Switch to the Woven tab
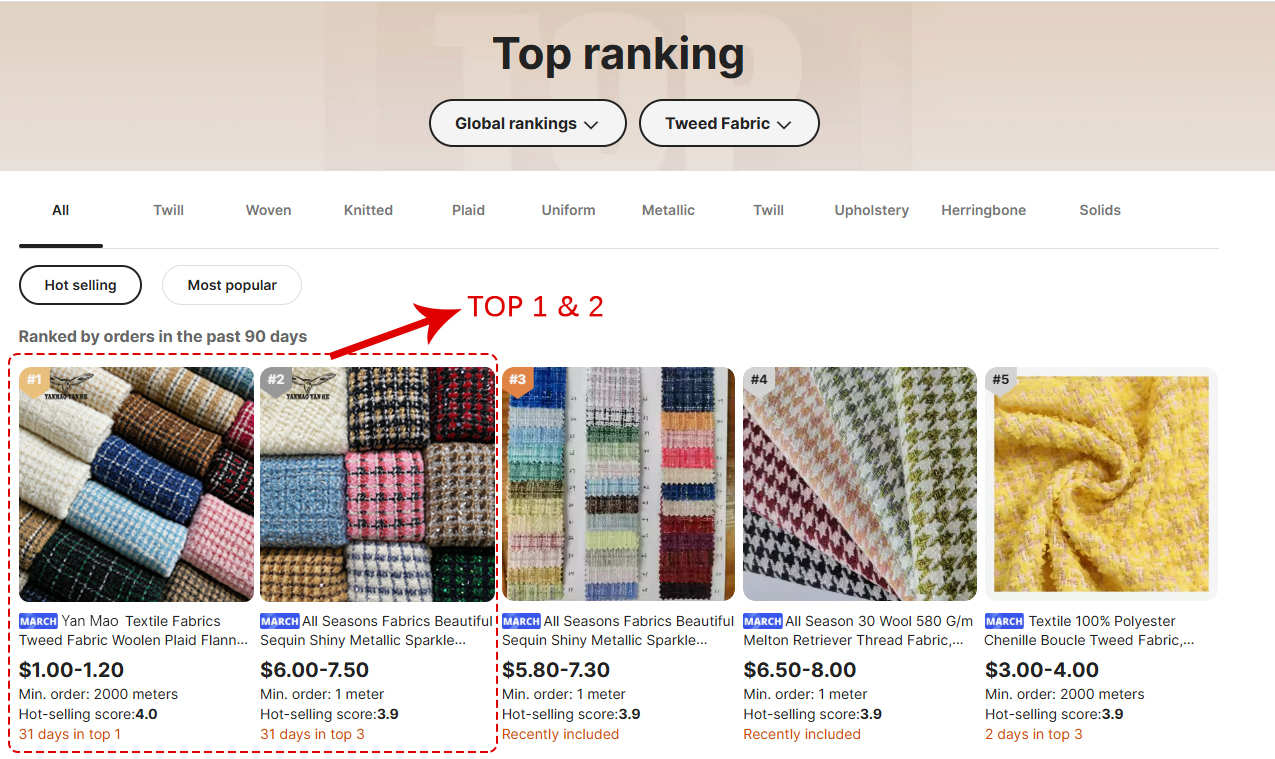The height and width of the screenshot is (759, 1275). pos(268,210)
